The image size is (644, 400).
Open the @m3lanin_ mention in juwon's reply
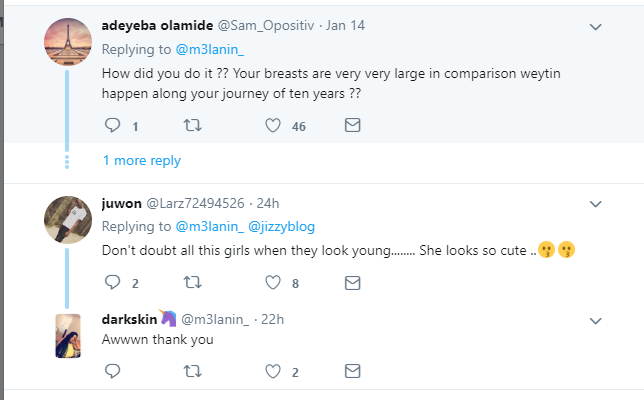[210, 226]
